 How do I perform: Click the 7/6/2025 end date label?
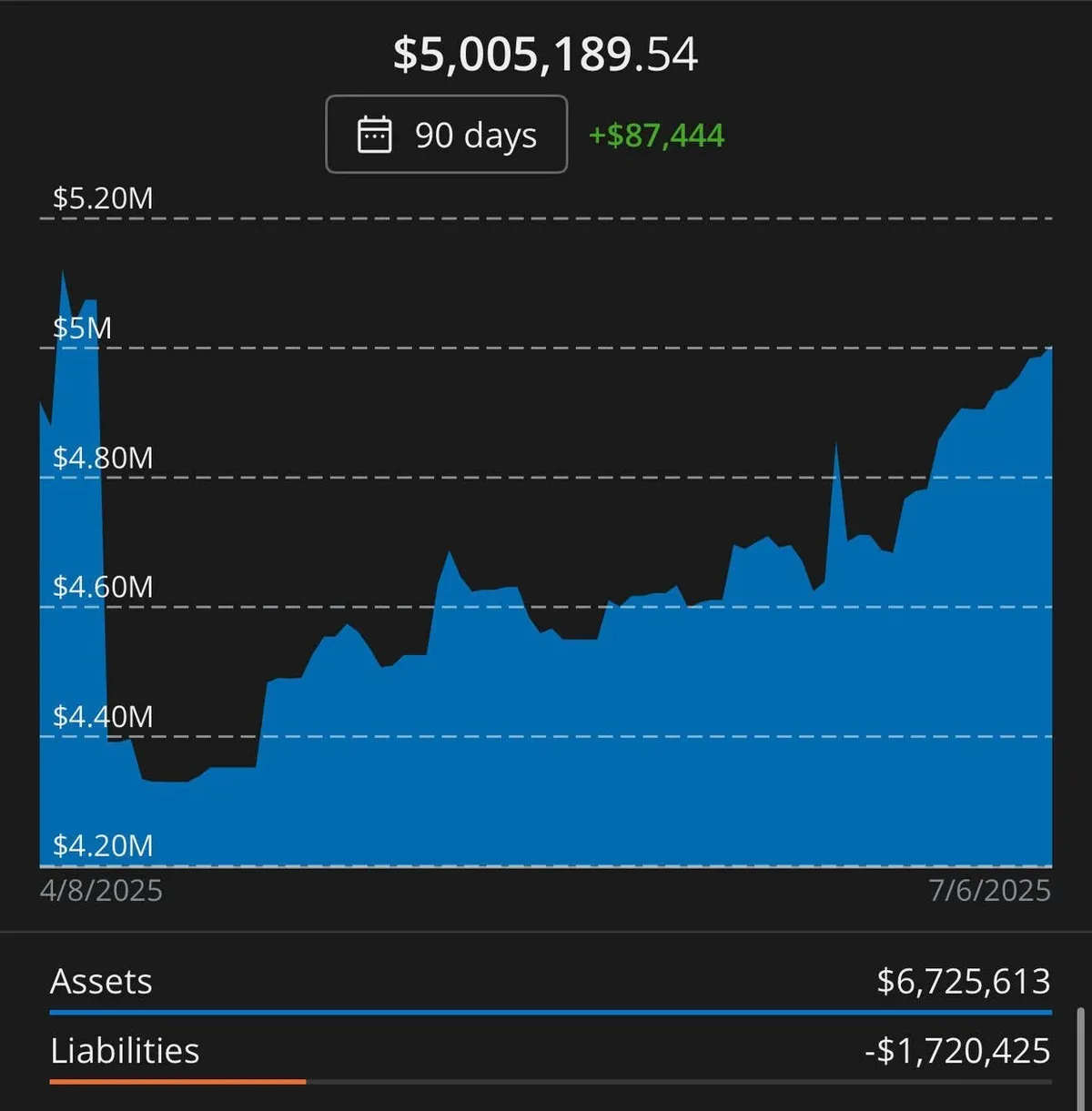[x=990, y=890]
